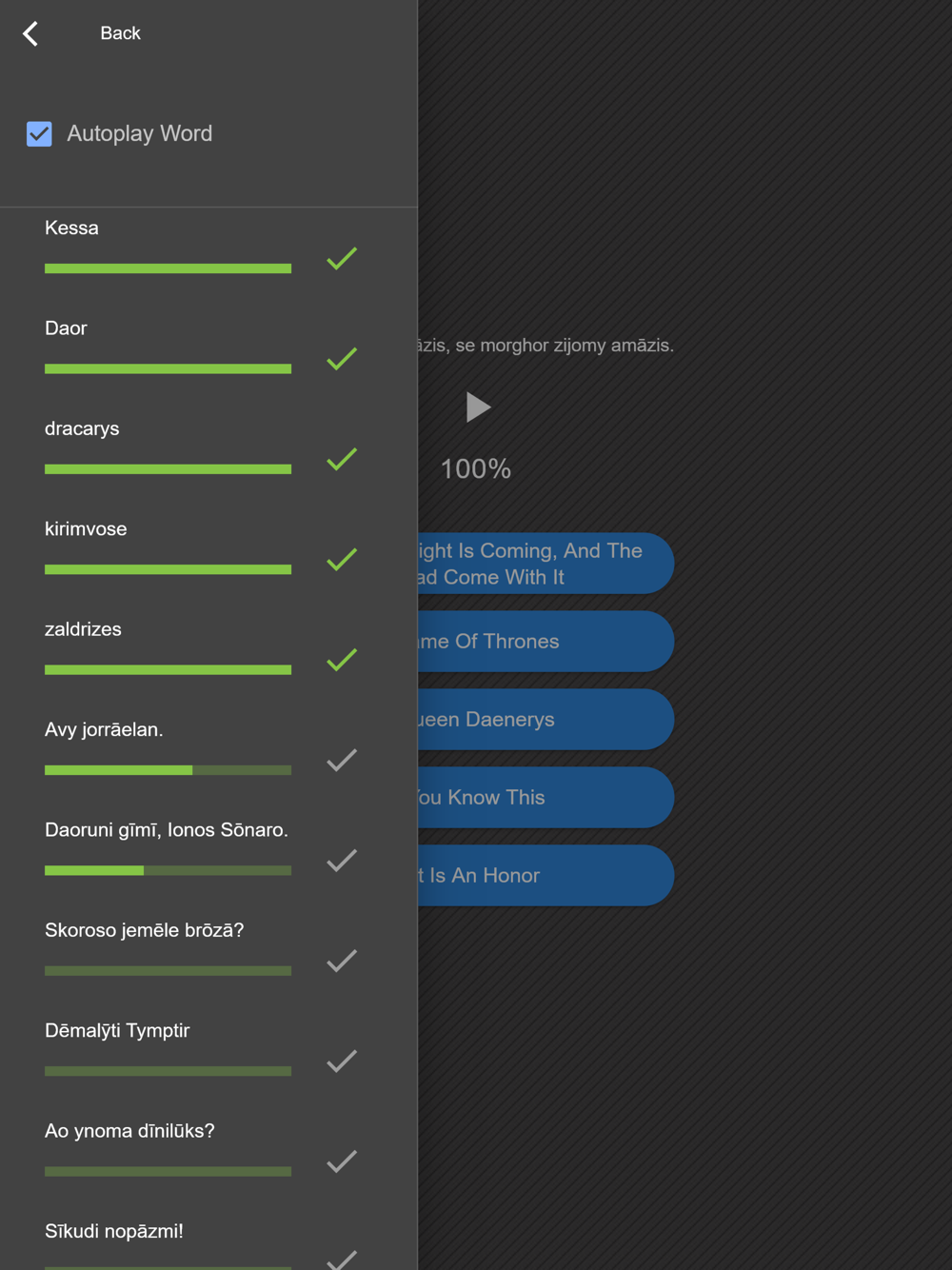This screenshot has height=1270, width=952.
Task: Click the gray checkmark beside Avy jorrāelan
Action: (342, 760)
